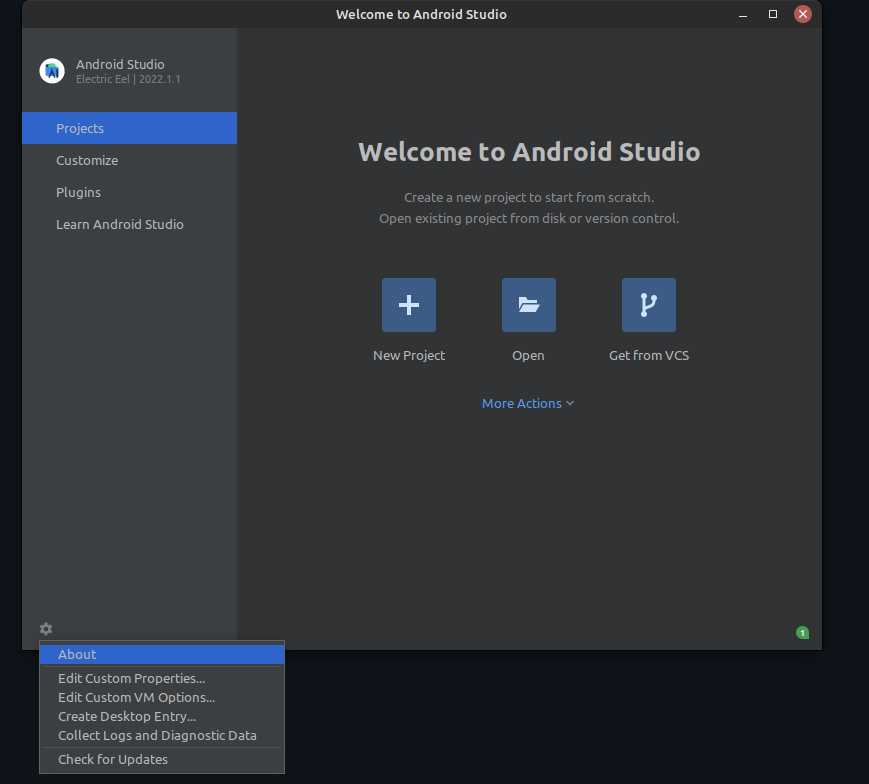The width and height of the screenshot is (869, 784).
Task: Open Edit Custom VM Options
Action: 136,697
